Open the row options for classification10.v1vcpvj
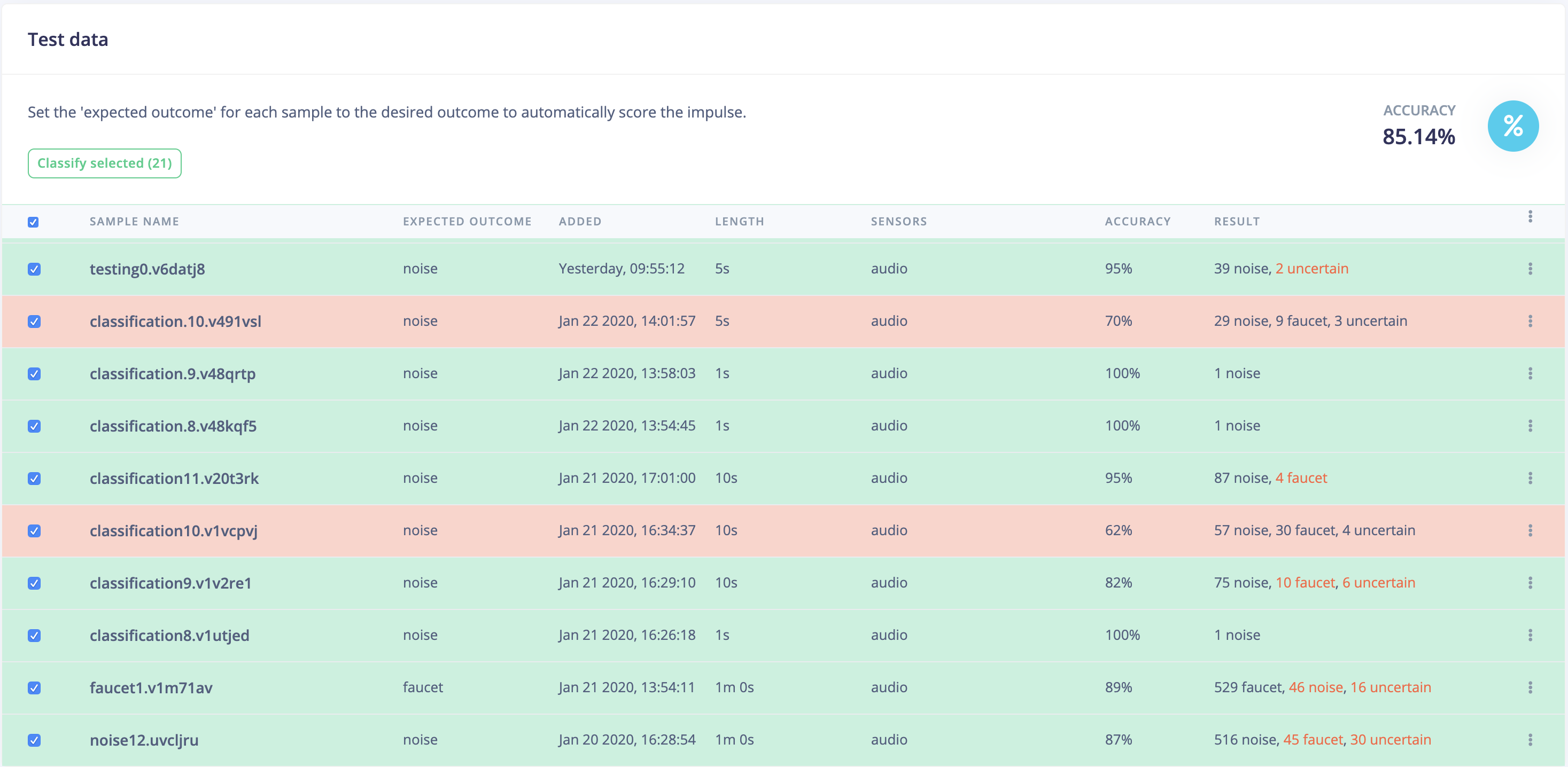1568x767 pixels. tap(1530, 530)
